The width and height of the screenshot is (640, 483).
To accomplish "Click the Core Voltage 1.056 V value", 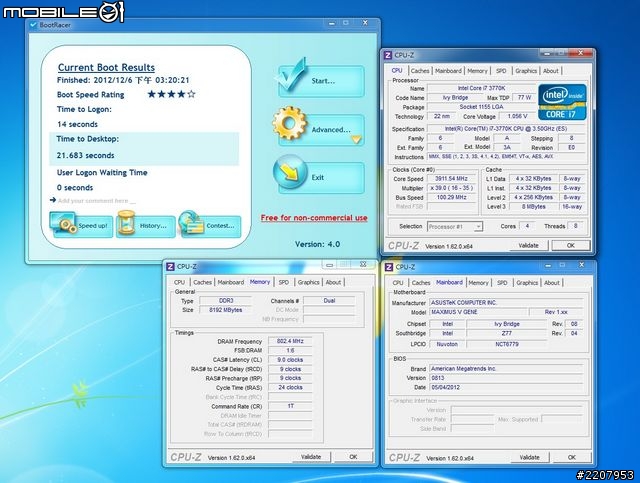I will click(x=517, y=116).
